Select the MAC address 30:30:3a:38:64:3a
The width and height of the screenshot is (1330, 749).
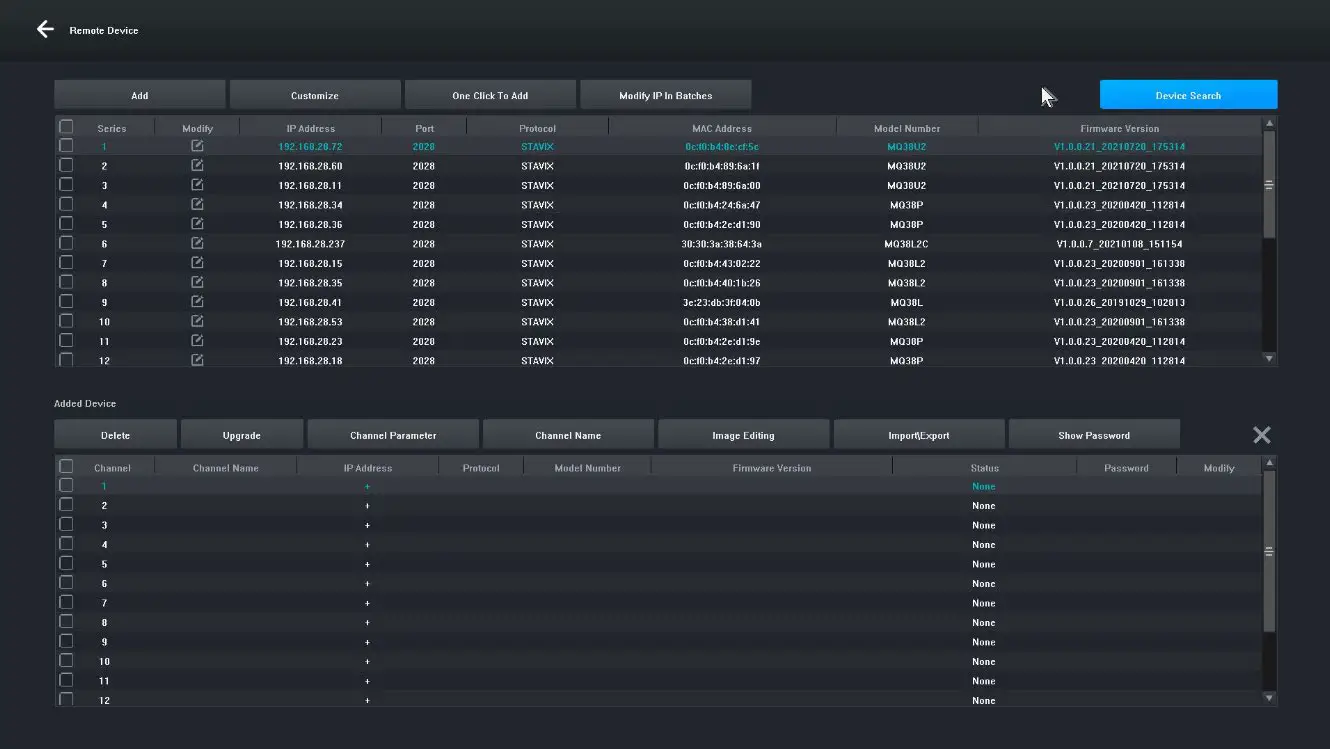coord(722,244)
